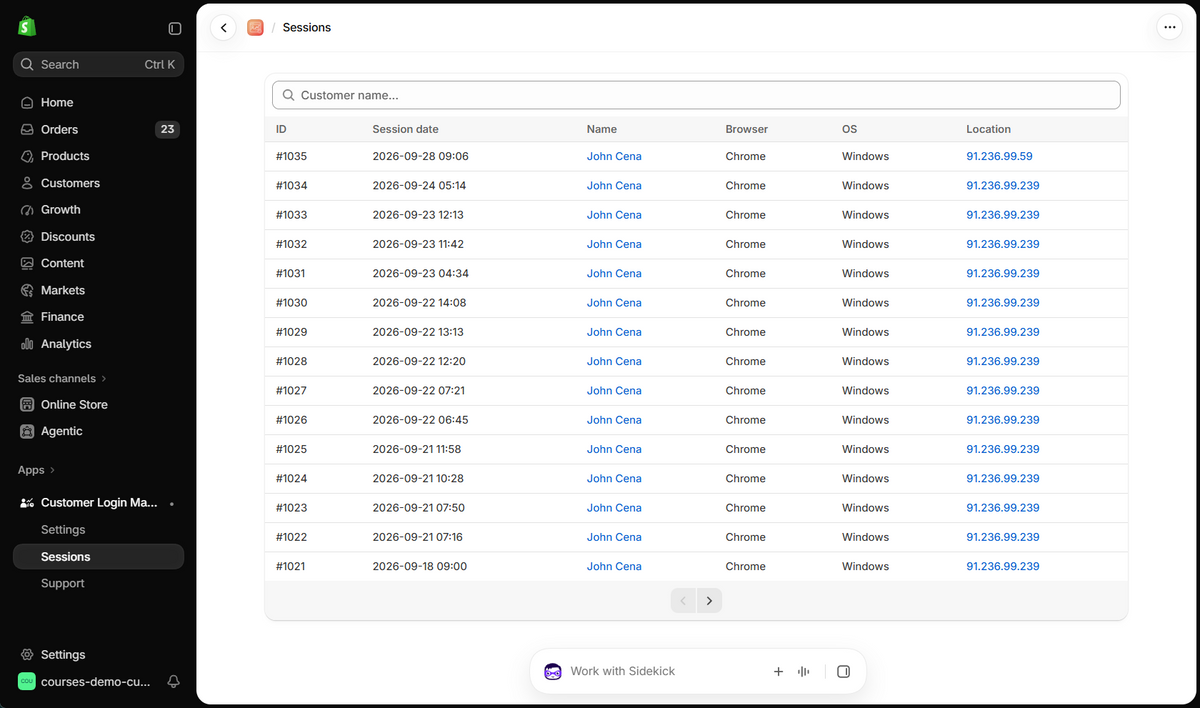
Task: Click the Shopify logo icon
Action: point(27,27)
